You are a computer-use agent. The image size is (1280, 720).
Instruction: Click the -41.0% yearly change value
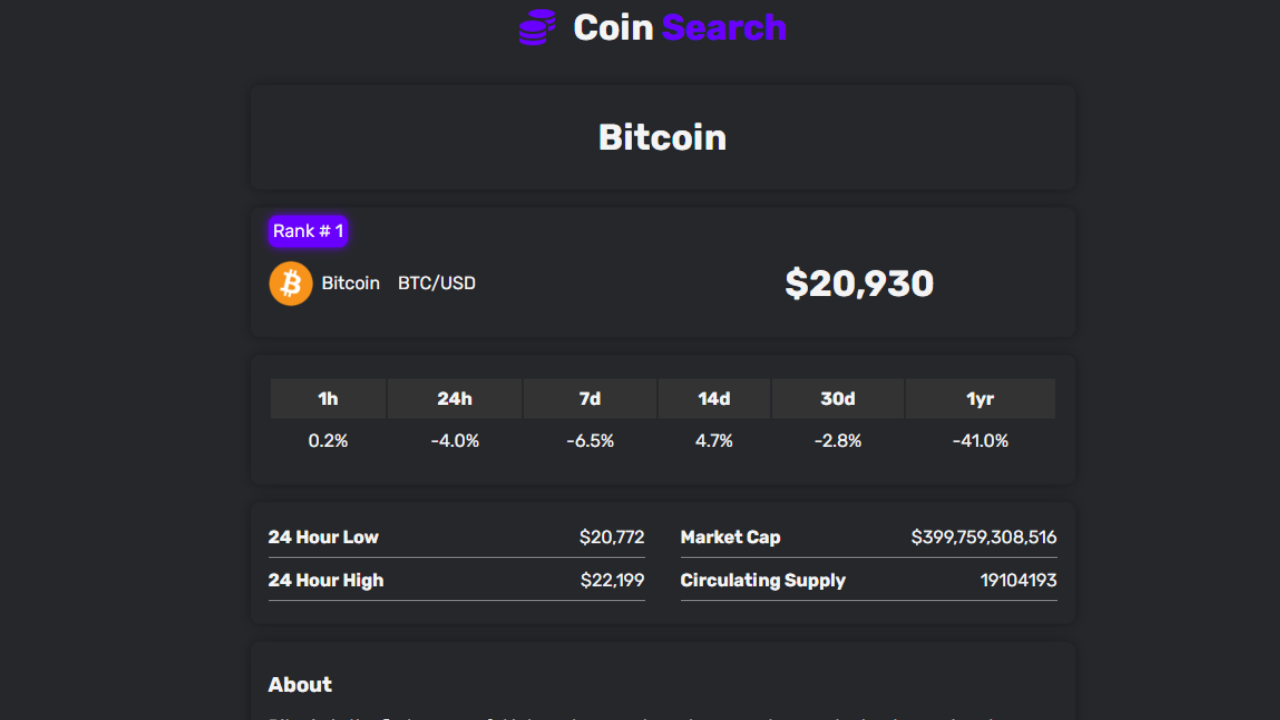click(980, 441)
